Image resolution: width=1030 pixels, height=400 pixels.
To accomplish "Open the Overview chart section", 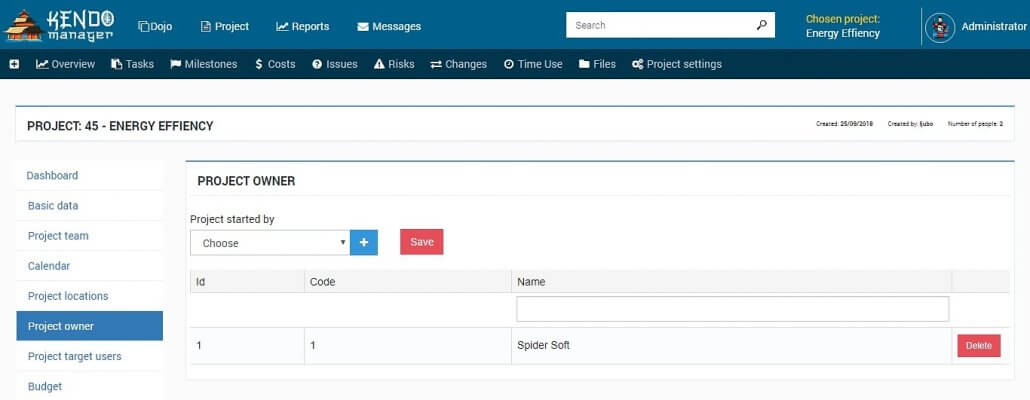I will click(x=66, y=64).
